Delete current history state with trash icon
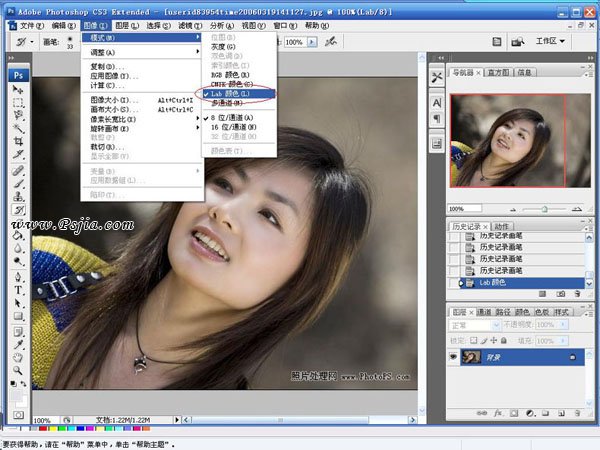The width and height of the screenshot is (600, 450). [x=577, y=294]
